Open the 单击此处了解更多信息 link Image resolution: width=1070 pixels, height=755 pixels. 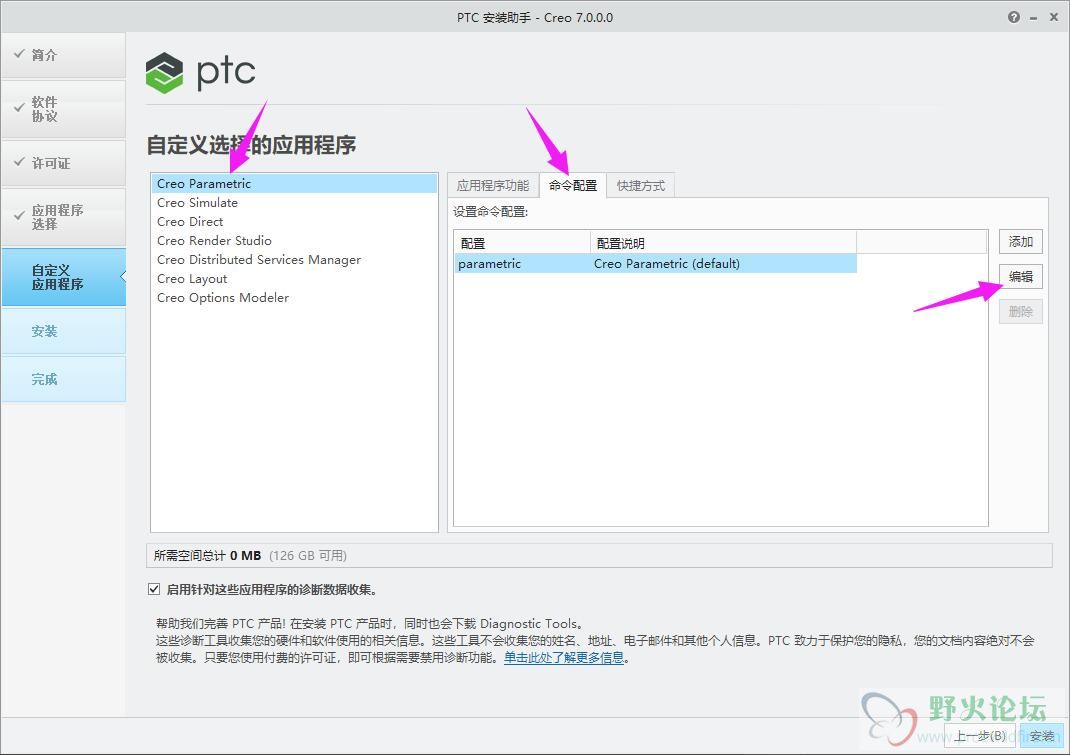(x=564, y=658)
